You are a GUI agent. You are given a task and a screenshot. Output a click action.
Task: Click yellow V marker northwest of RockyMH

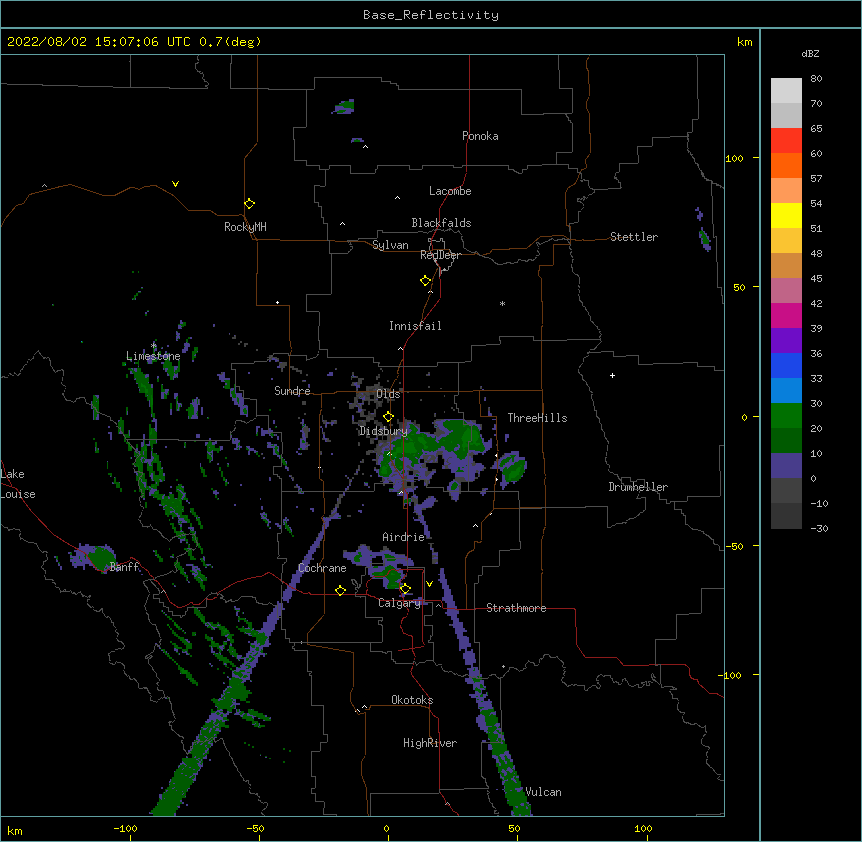click(175, 184)
